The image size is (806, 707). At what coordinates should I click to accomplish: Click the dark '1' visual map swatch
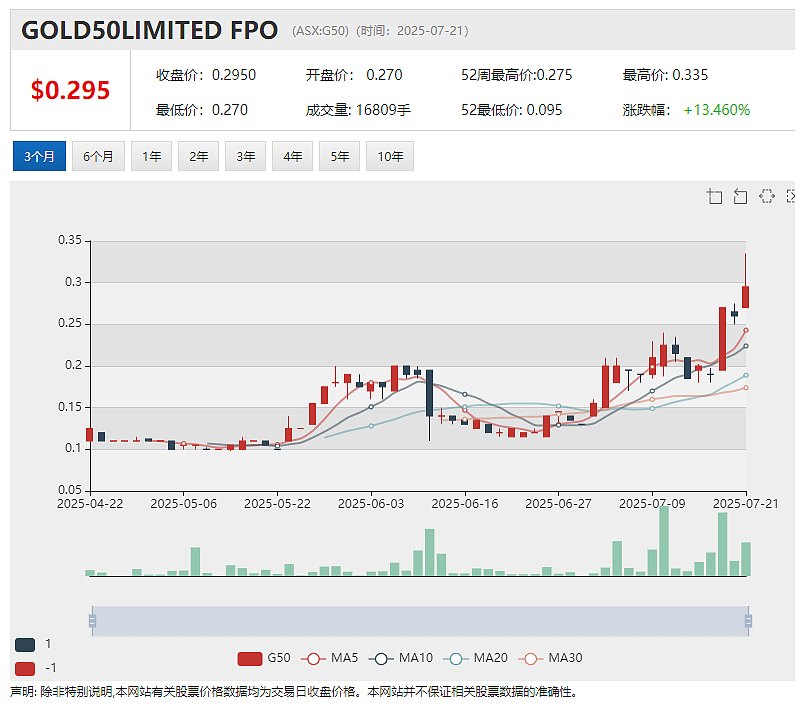tap(25, 644)
